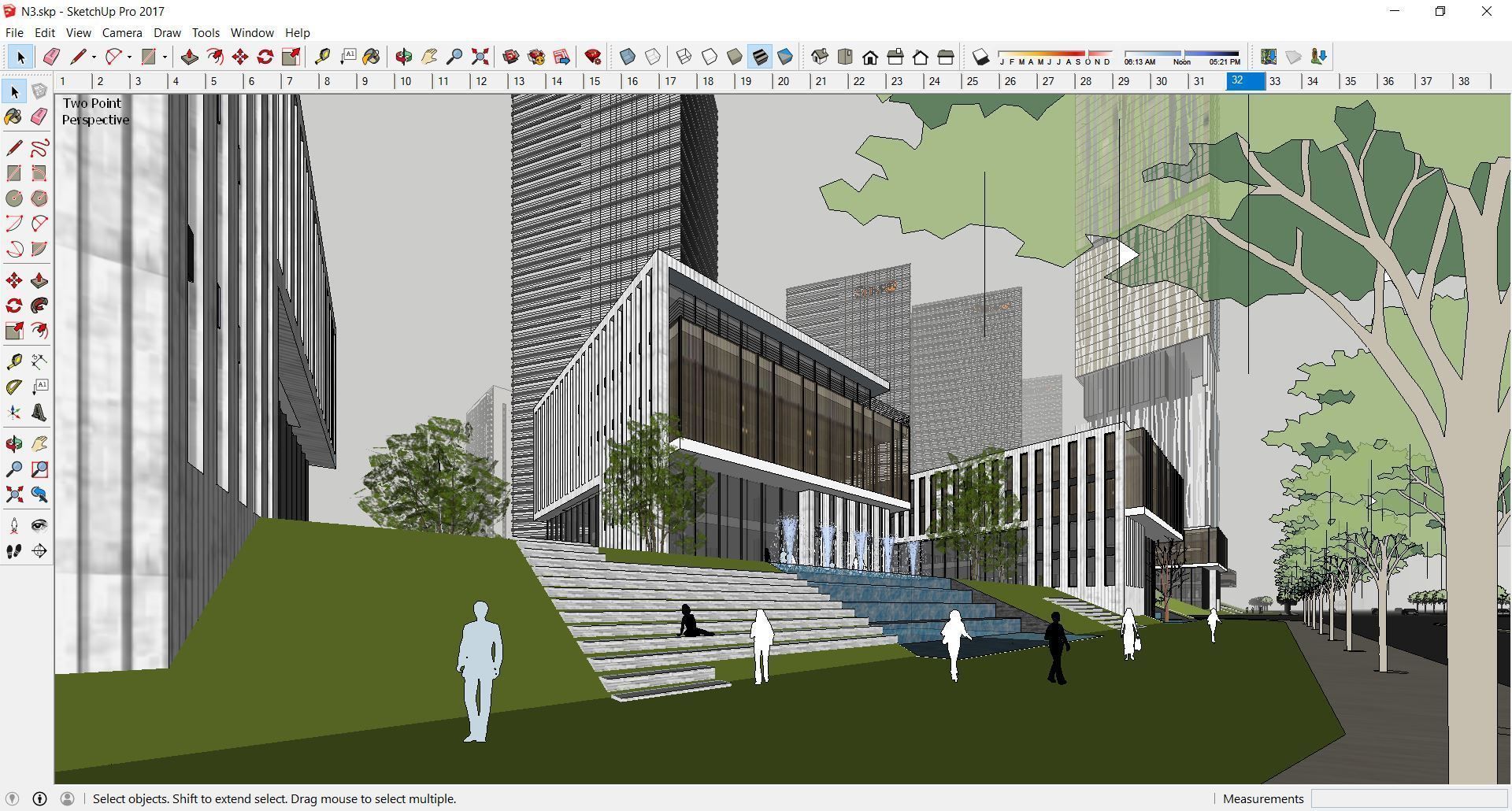The image size is (1512, 811).
Task: Activate the Tape Measure tool
Action: click(323, 56)
